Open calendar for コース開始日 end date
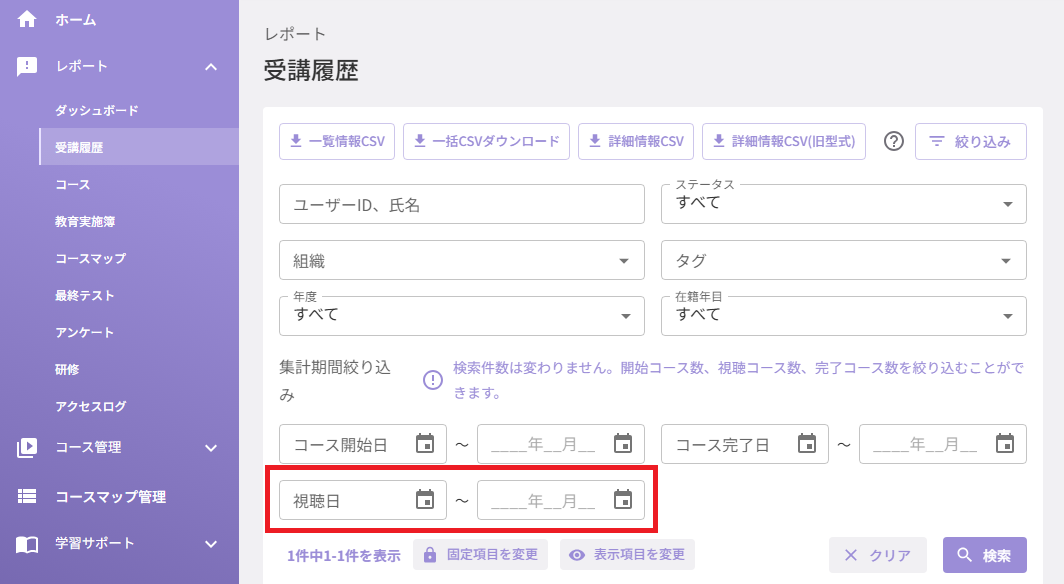The width and height of the screenshot is (1064, 584). coord(623,444)
